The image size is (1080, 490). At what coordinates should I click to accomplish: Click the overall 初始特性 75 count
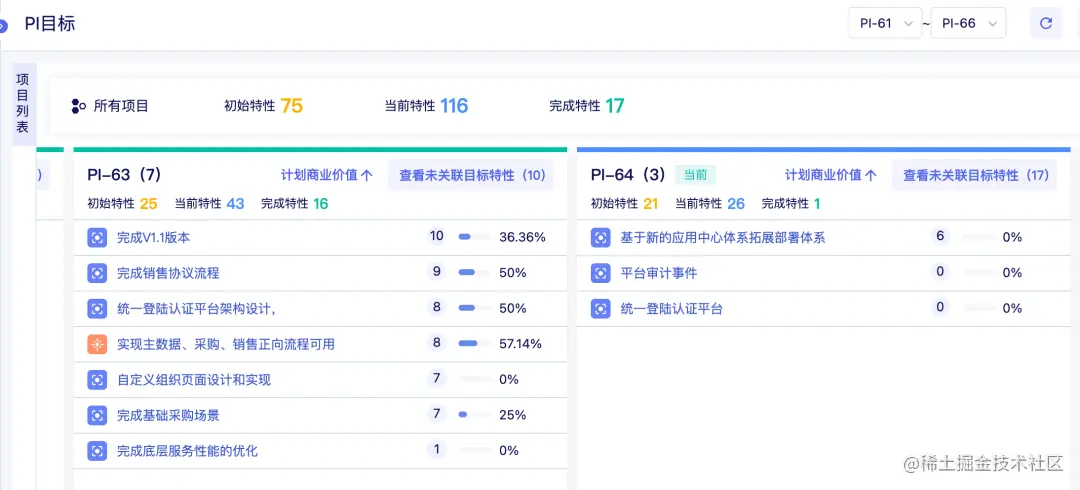[292, 105]
